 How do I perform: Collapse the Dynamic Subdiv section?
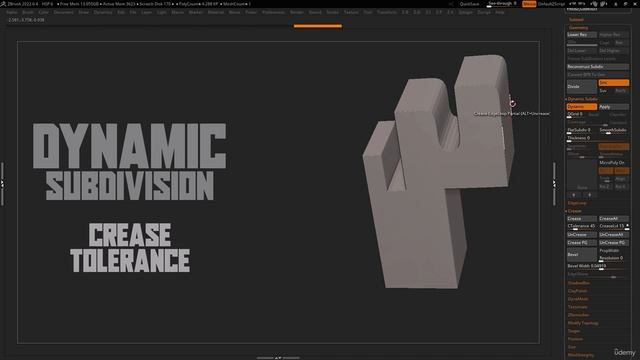(583, 99)
